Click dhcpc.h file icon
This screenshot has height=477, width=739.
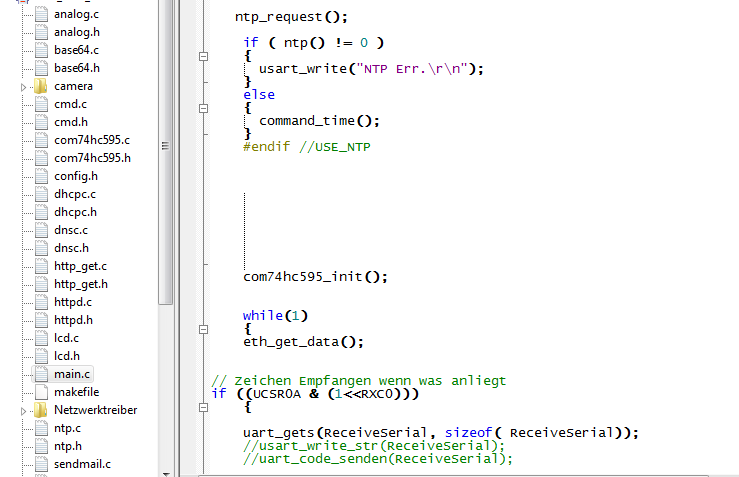41,213
